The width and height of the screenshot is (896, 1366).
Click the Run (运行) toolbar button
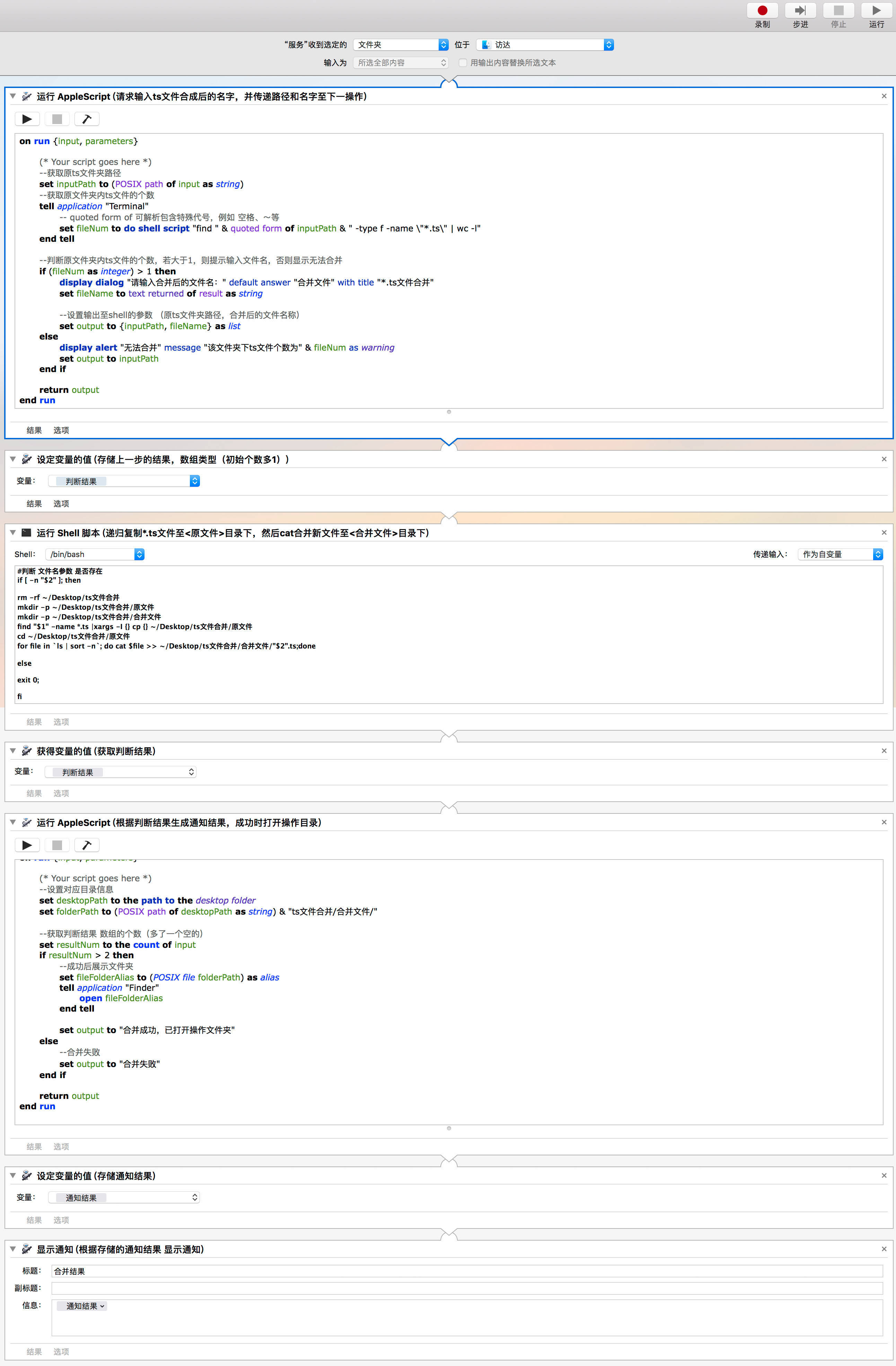pos(876,11)
